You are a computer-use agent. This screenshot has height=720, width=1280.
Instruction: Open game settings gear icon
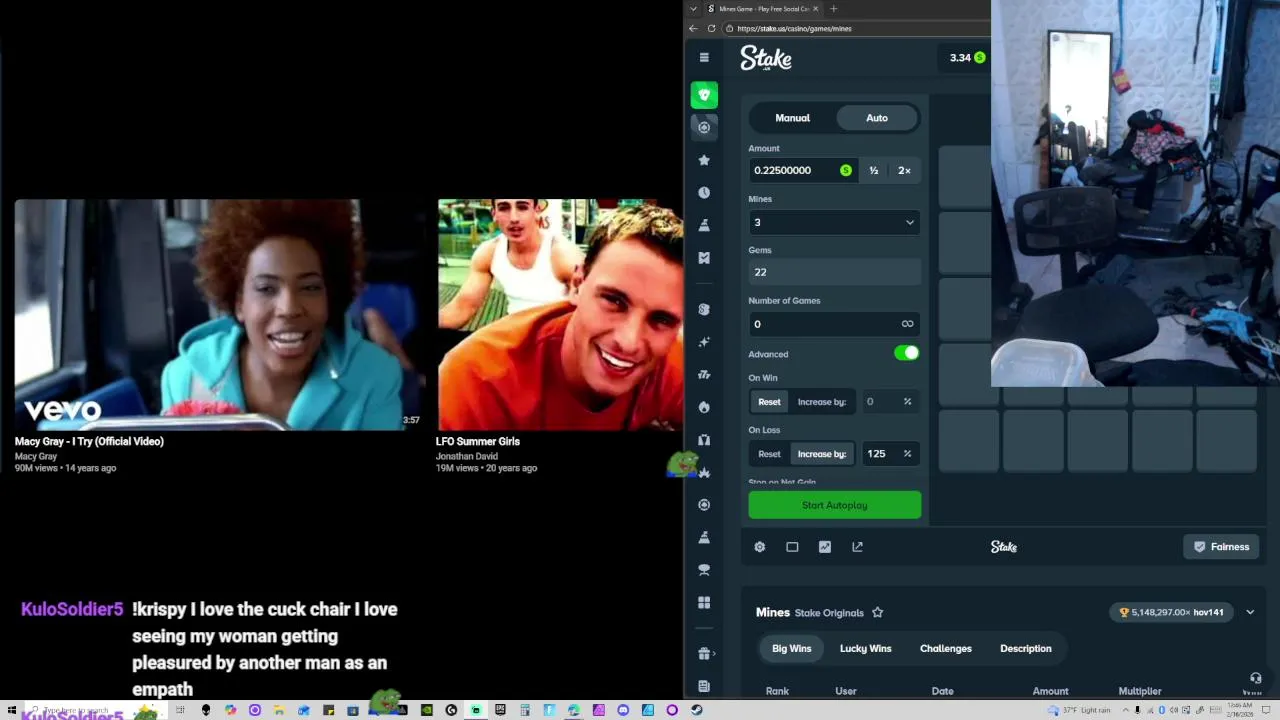[x=760, y=547]
